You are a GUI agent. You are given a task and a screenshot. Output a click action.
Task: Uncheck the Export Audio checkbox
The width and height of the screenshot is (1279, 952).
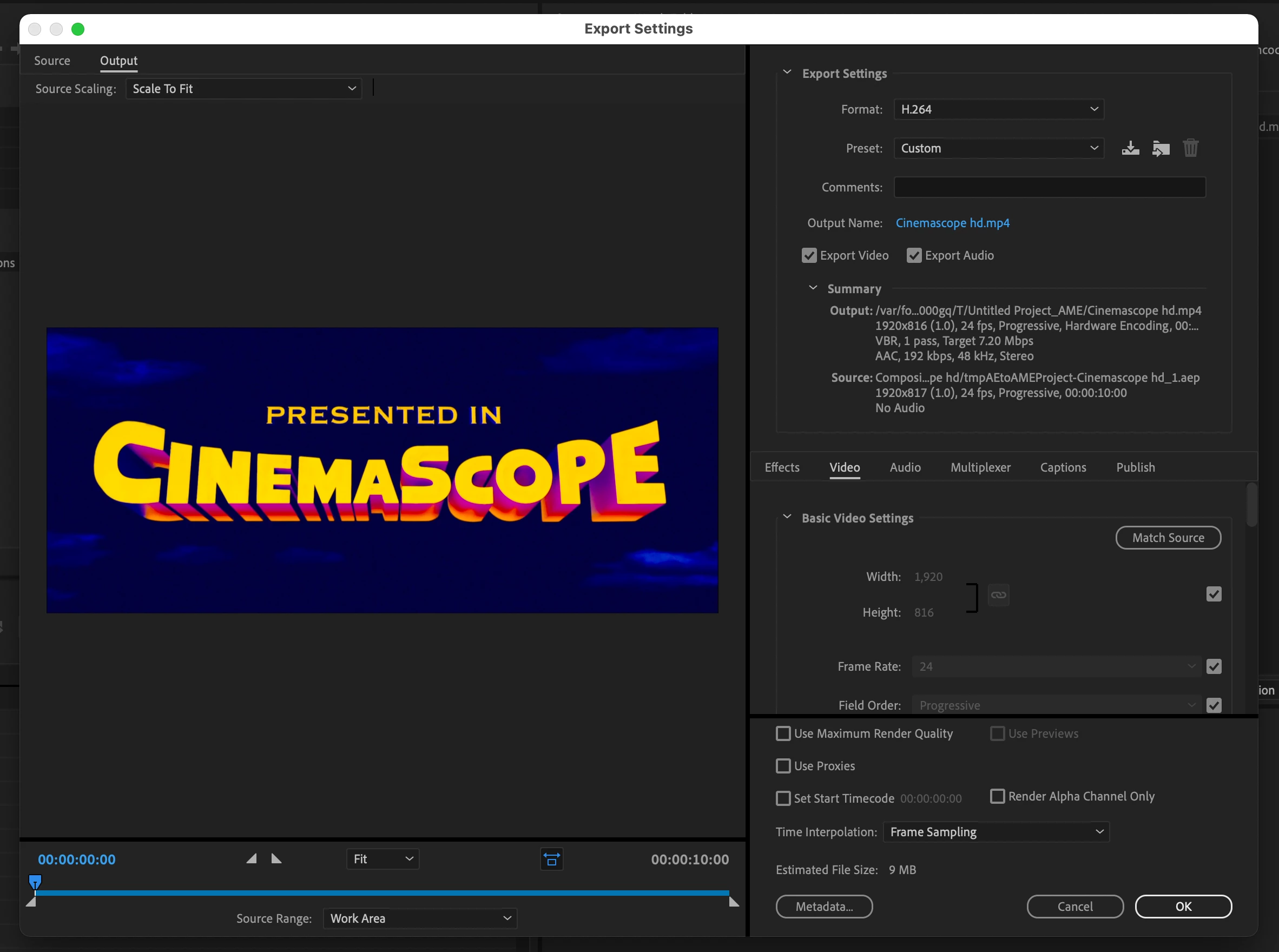click(914, 255)
